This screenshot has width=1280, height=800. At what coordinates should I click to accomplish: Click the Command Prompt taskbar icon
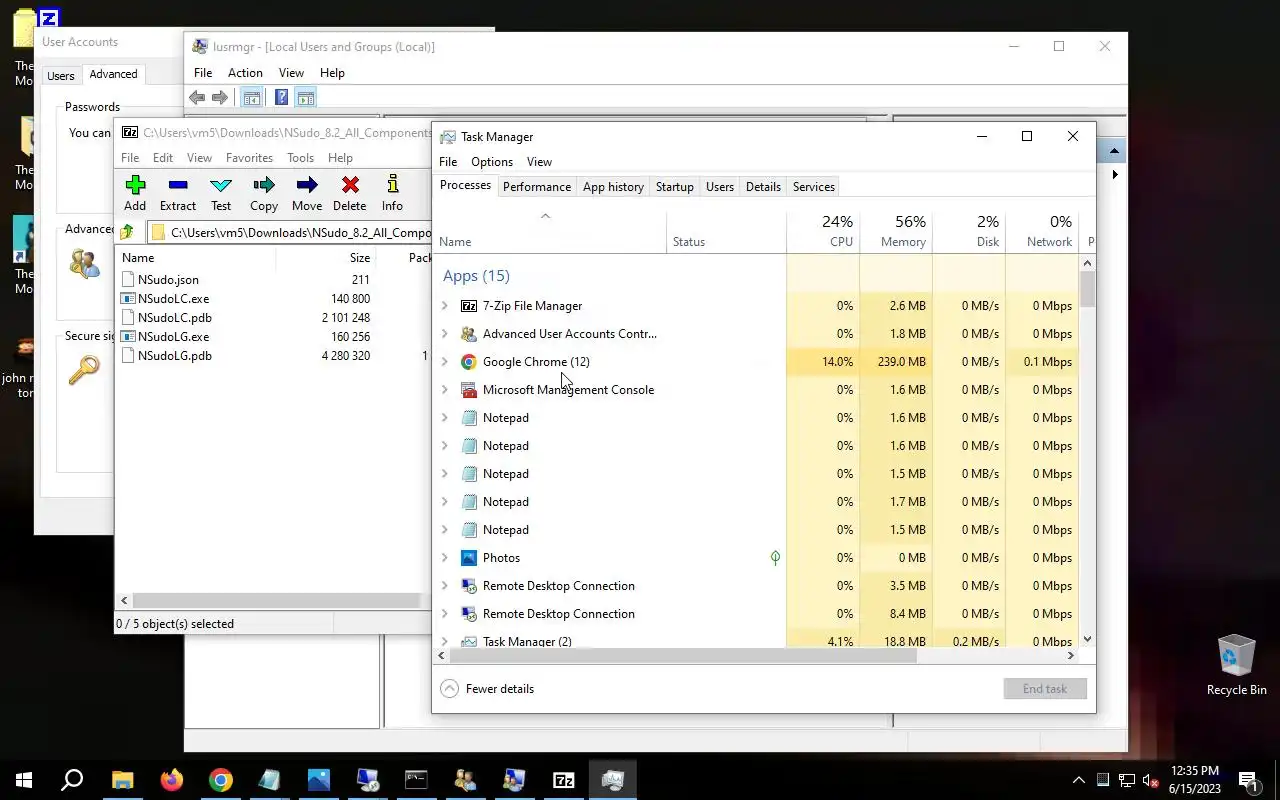(x=417, y=780)
